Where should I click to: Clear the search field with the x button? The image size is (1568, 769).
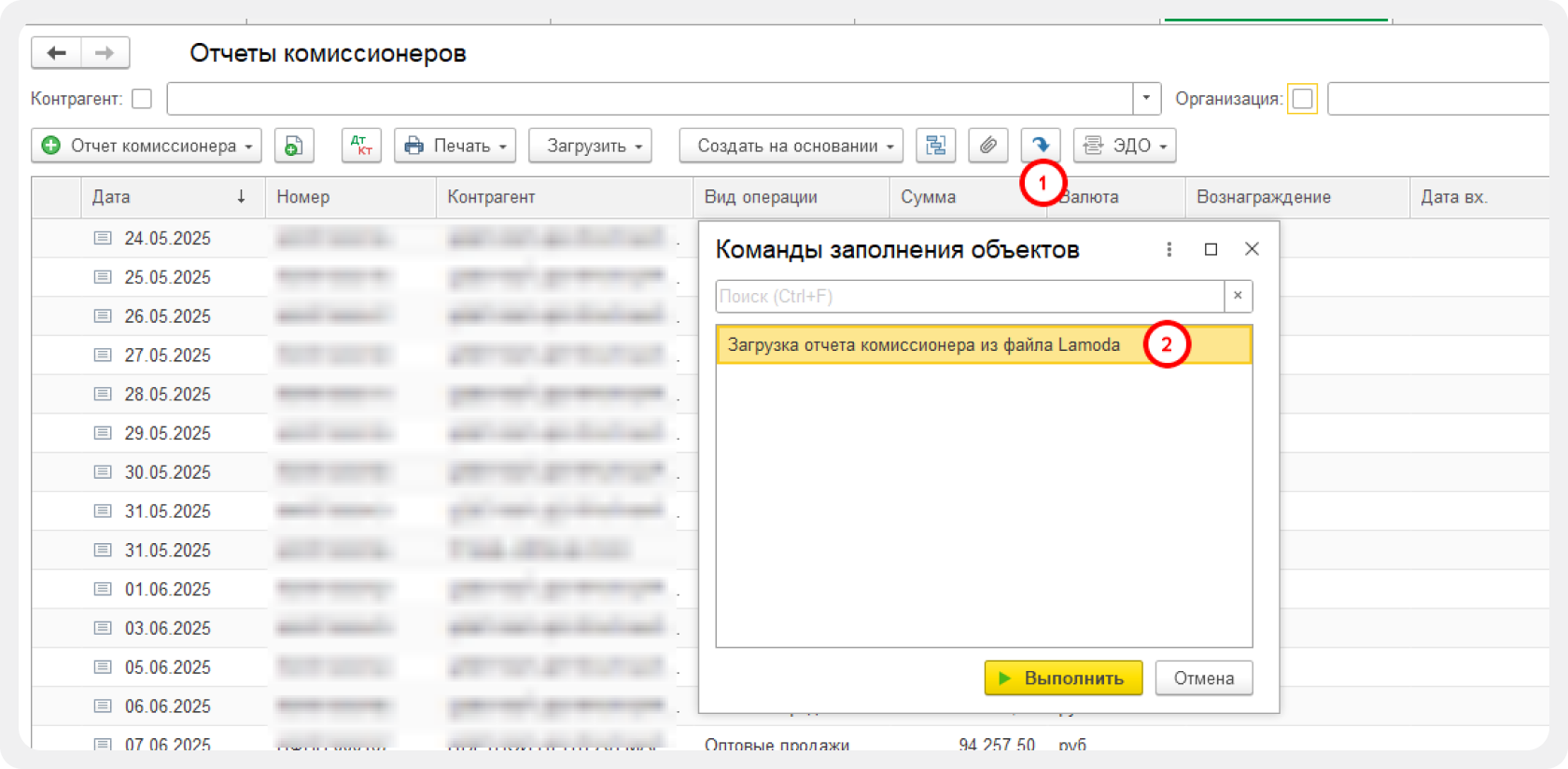pyautogui.click(x=1238, y=296)
